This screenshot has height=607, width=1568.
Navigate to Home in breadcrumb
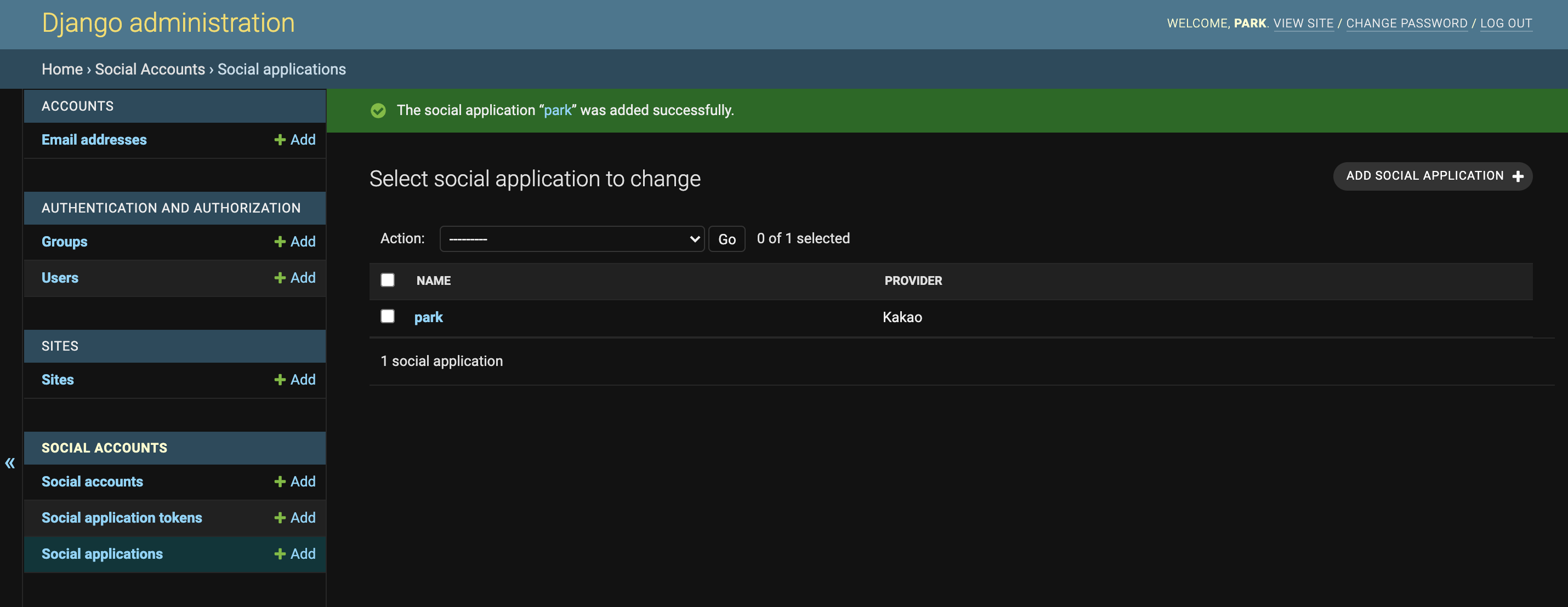(x=62, y=70)
